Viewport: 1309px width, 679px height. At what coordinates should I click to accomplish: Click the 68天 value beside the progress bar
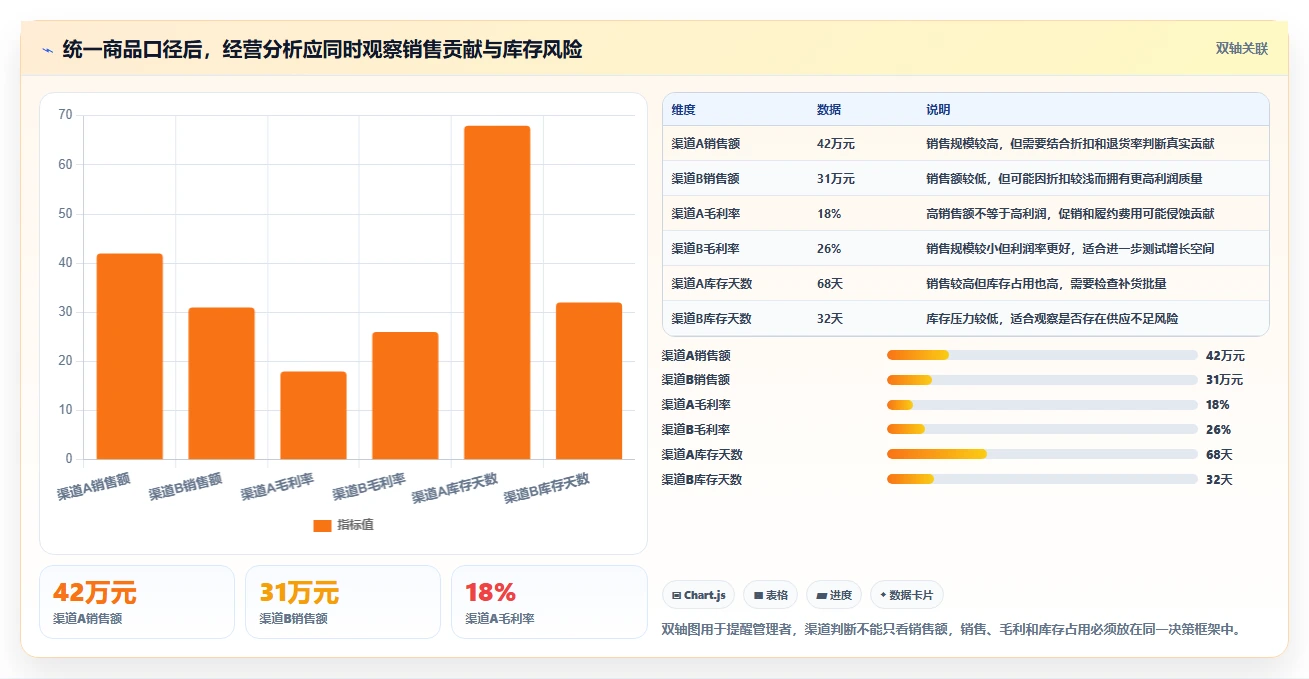(x=1219, y=455)
